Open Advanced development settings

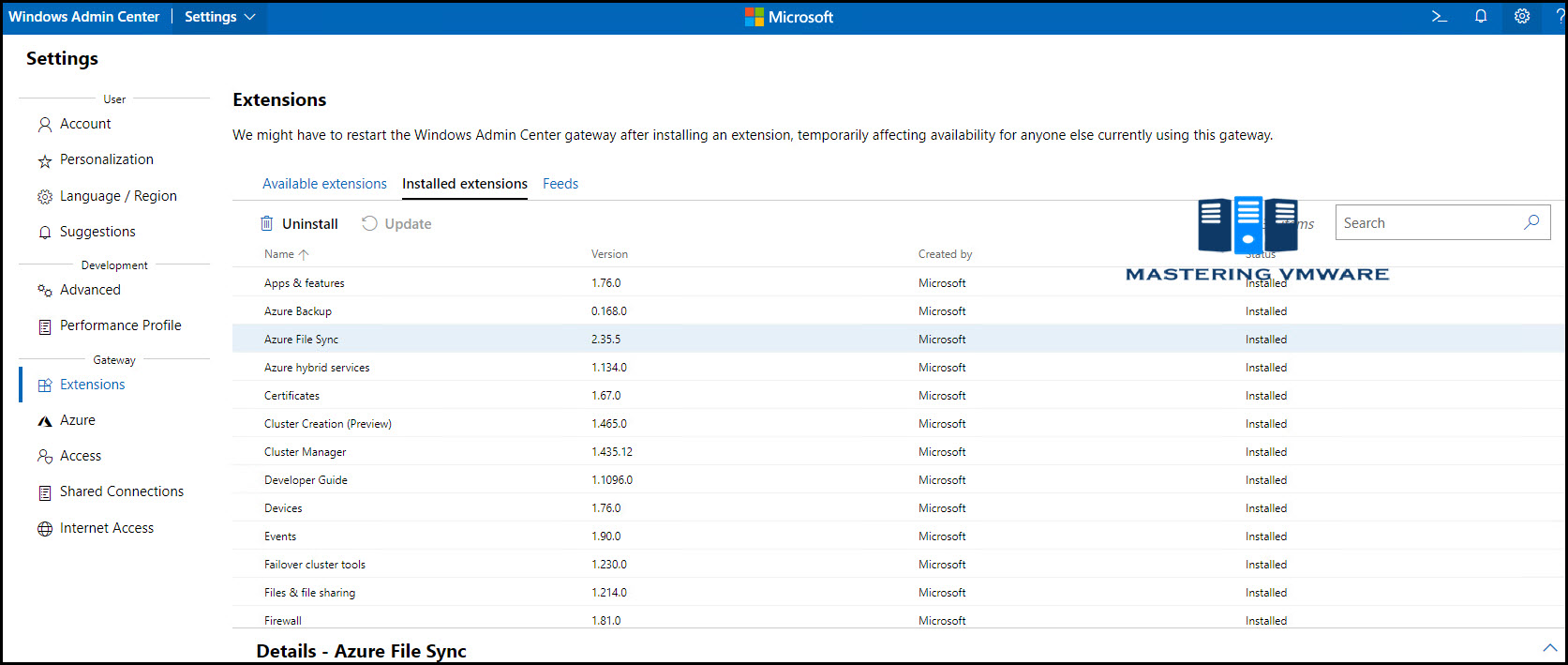[x=90, y=290]
